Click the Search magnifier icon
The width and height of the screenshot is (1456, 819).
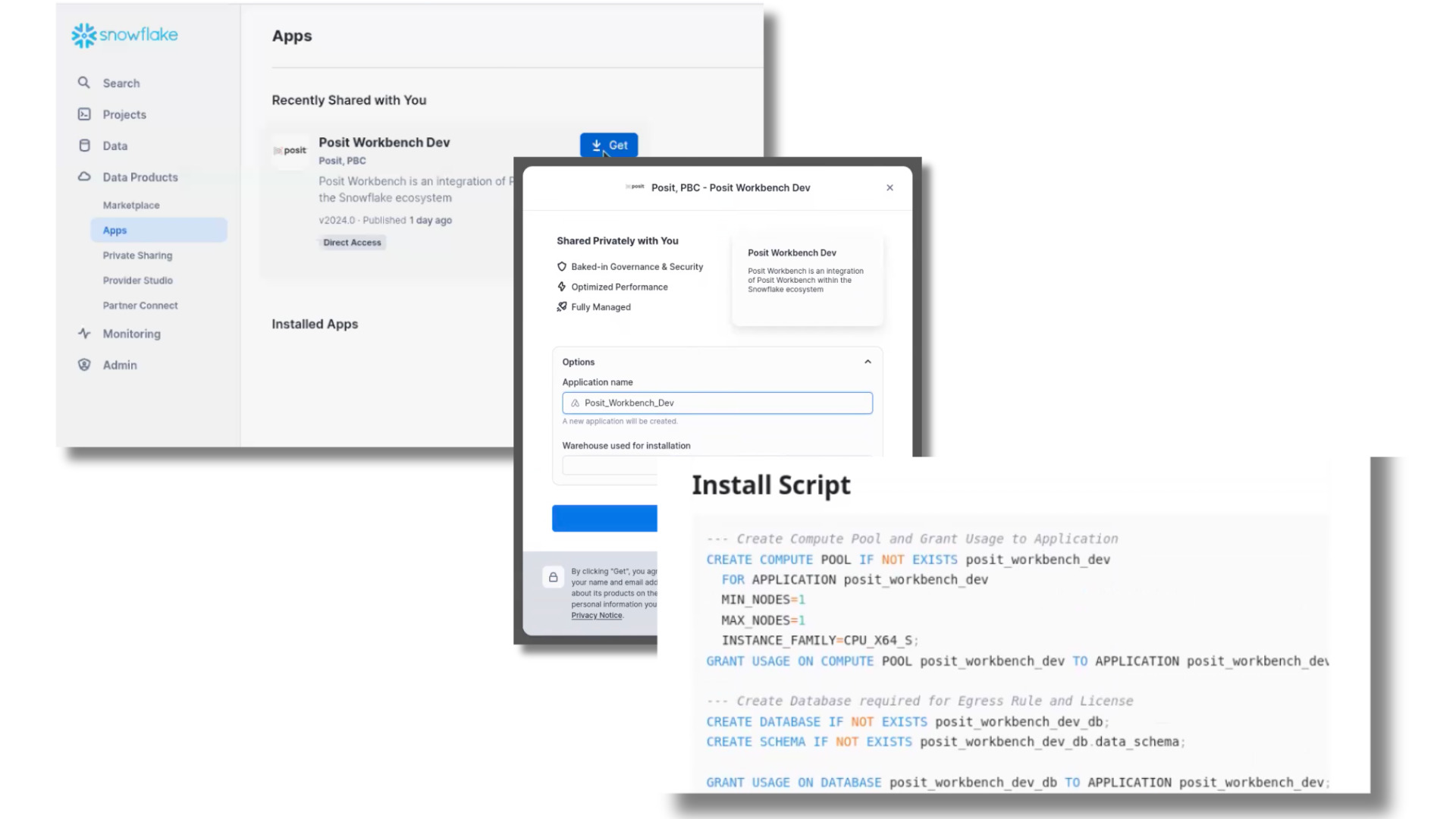pyautogui.click(x=84, y=83)
